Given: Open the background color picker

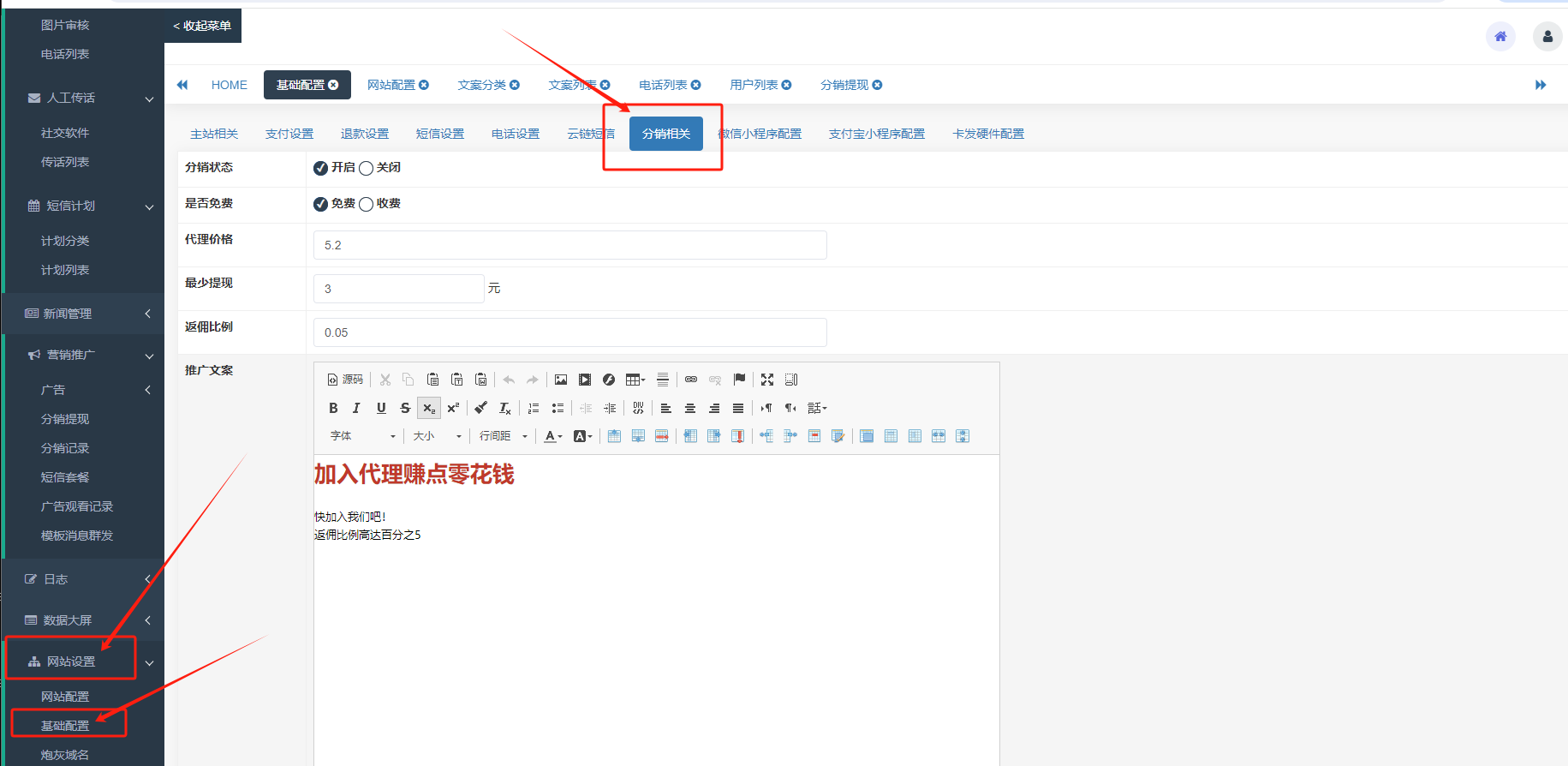Looking at the screenshot, I should pos(582,436).
